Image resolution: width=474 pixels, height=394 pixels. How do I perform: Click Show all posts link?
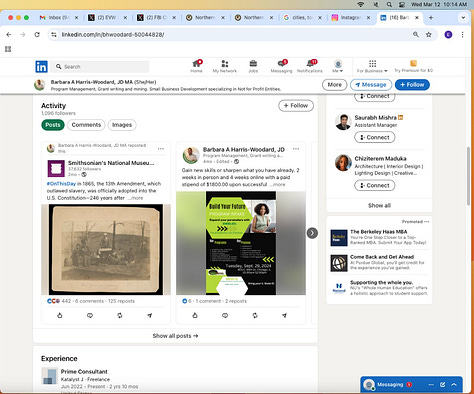click(175, 336)
